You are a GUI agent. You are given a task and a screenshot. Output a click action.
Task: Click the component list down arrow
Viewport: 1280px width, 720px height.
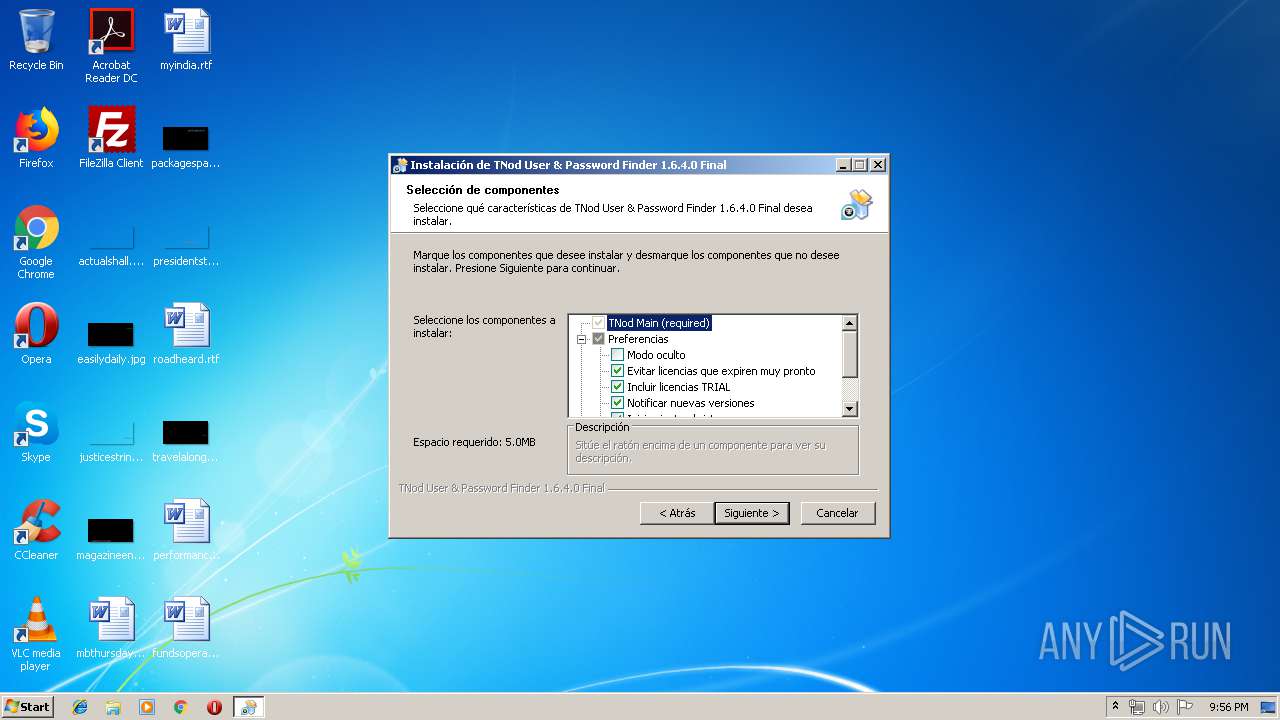pyautogui.click(x=850, y=409)
